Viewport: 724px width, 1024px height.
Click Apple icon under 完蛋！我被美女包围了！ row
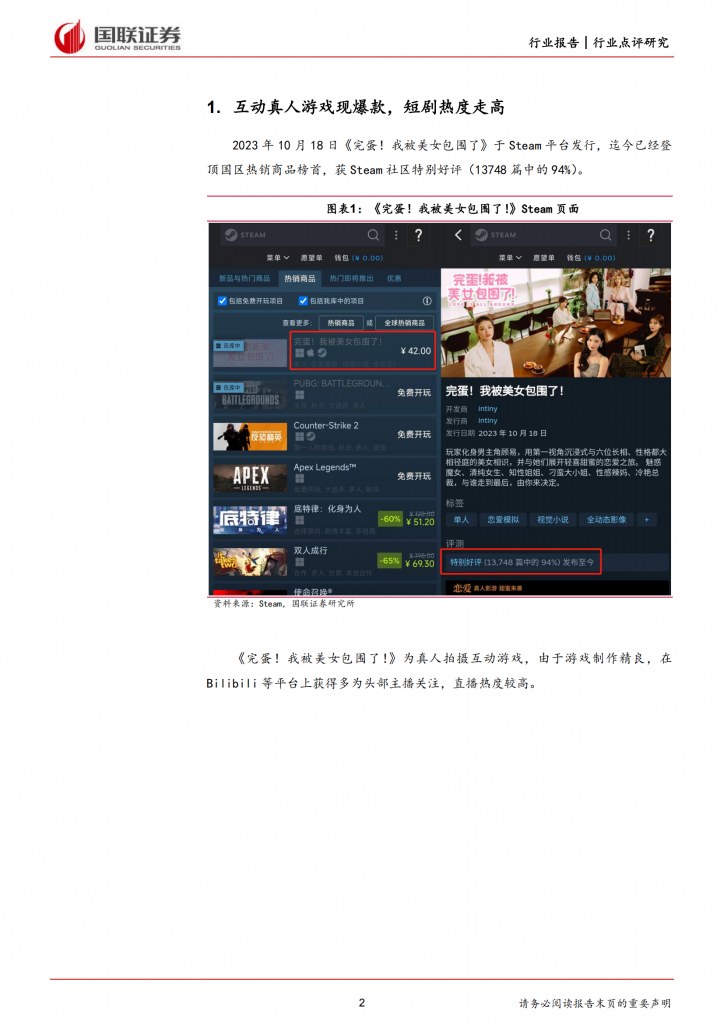tap(310, 353)
